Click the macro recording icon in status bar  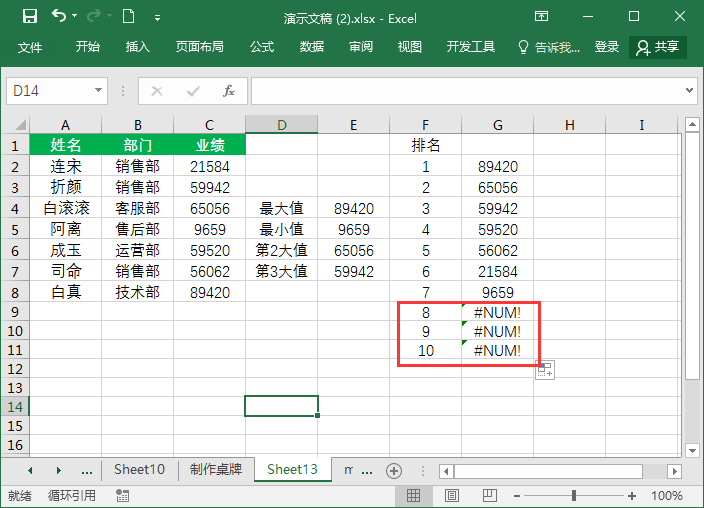[x=122, y=495]
